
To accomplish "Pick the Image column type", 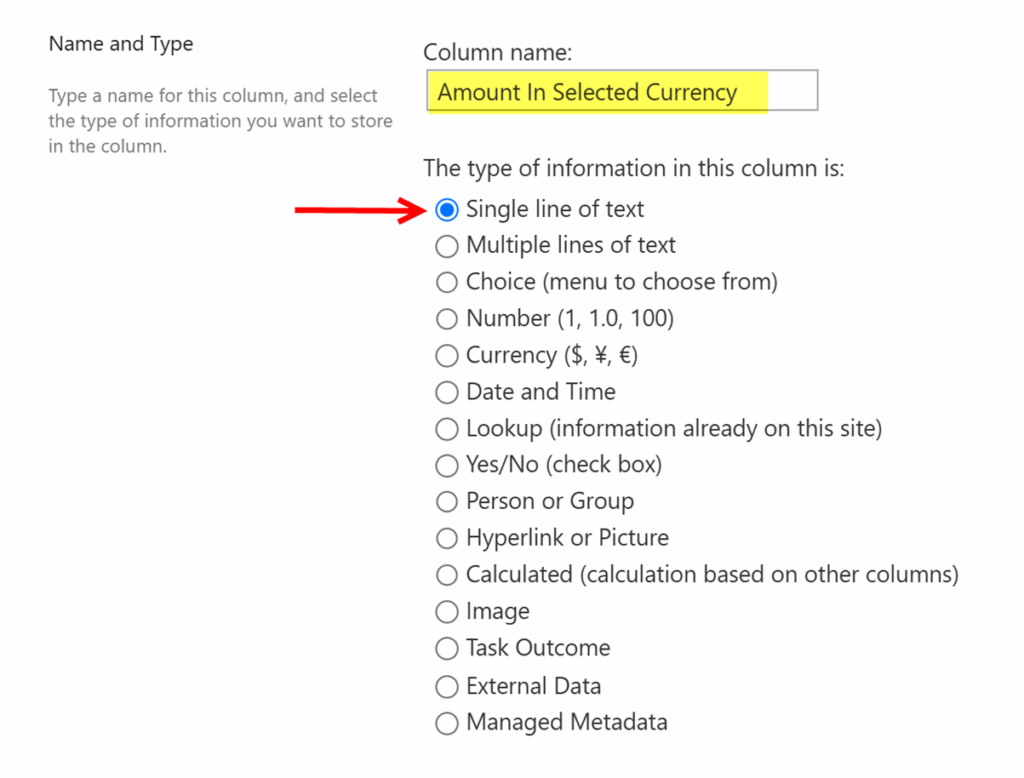I will [x=447, y=612].
